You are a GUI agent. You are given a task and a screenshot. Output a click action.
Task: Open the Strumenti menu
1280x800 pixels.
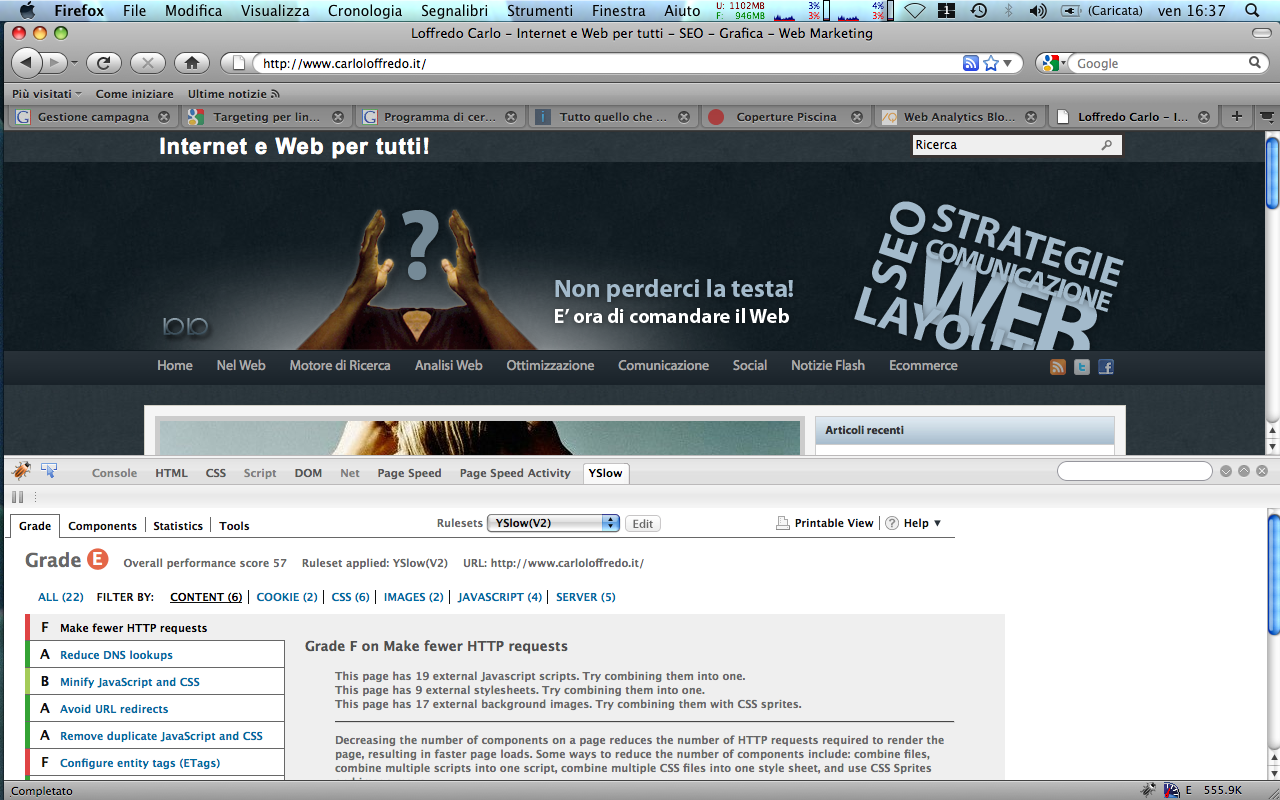[540, 11]
